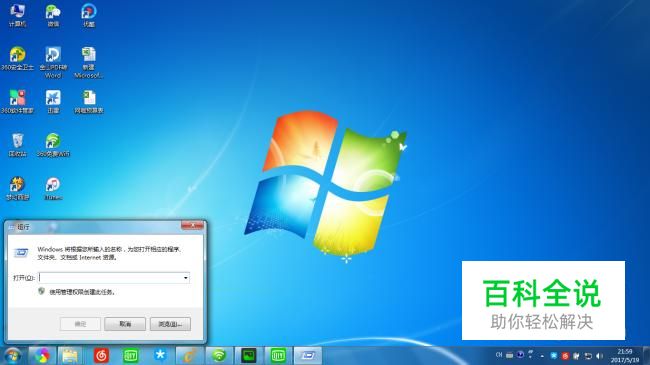Screen dimensions: 650x365
Task: Show hidden system tray icons
Action: point(542,356)
